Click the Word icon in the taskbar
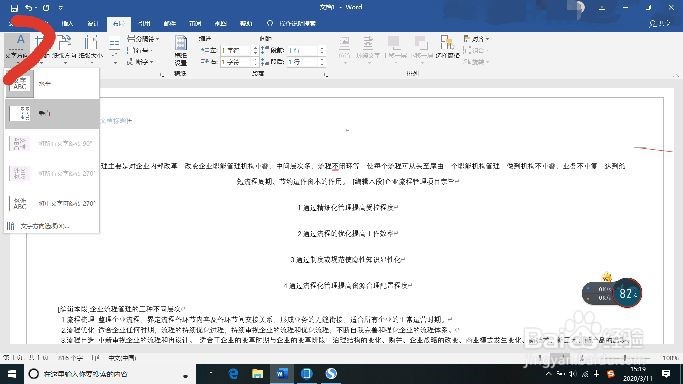Image resolution: width=683 pixels, height=384 pixels. point(282,374)
